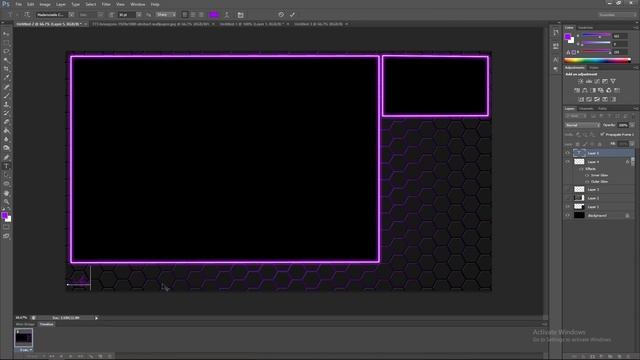Click the color spectrum ramp

pos(597,60)
